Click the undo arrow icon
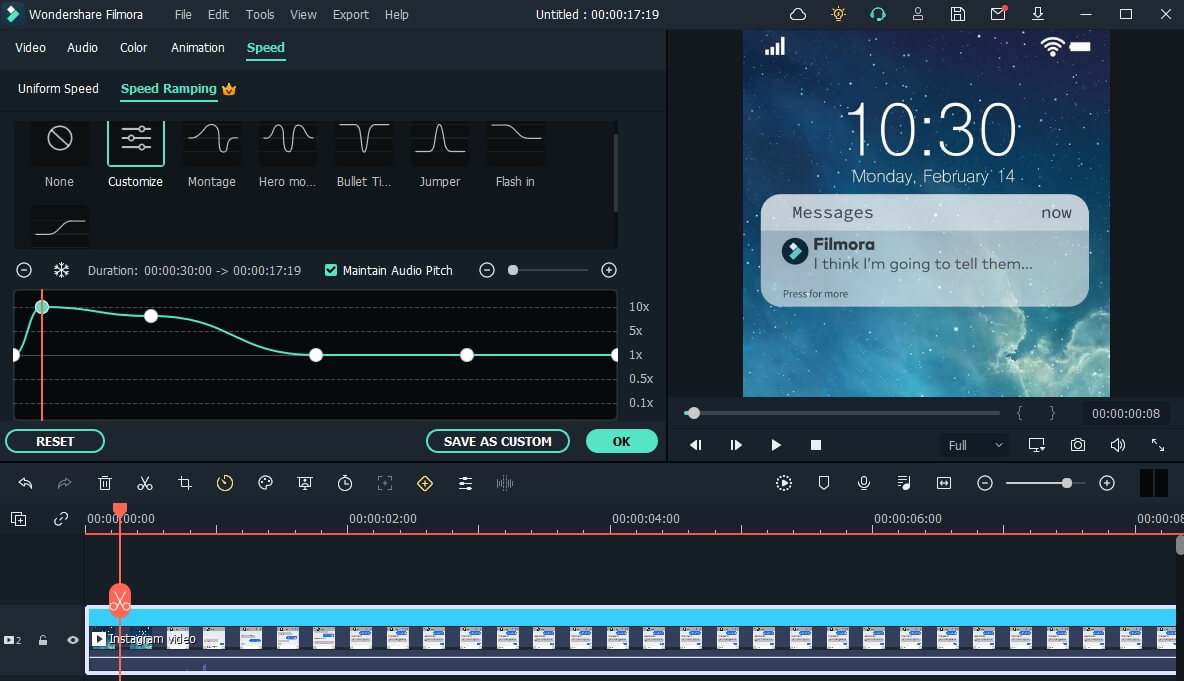 pos(25,483)
